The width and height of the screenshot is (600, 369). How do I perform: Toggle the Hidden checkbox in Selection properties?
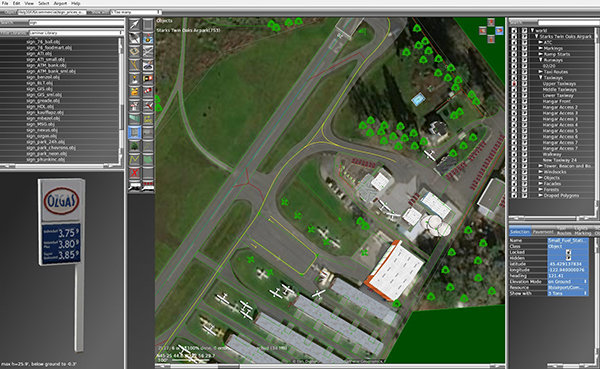pos(568,258)
